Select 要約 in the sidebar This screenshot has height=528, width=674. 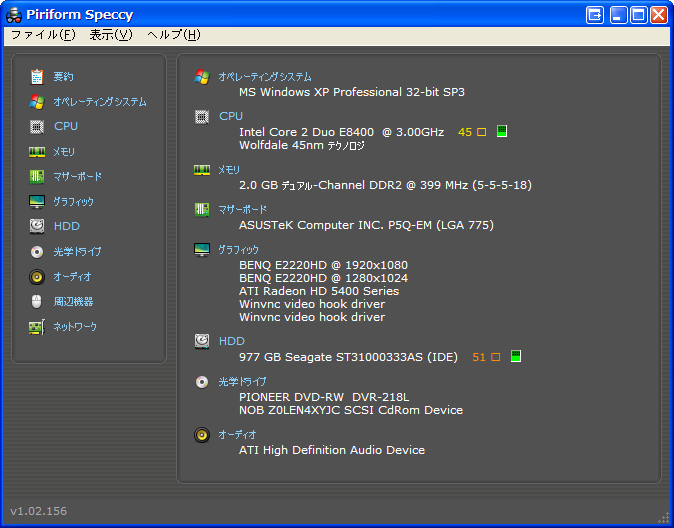tap(63, 77)
